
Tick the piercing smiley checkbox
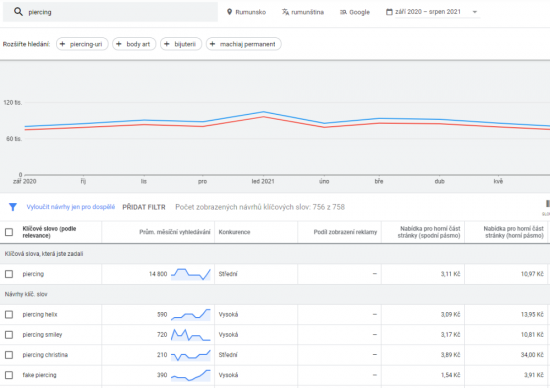coord(9,335)
